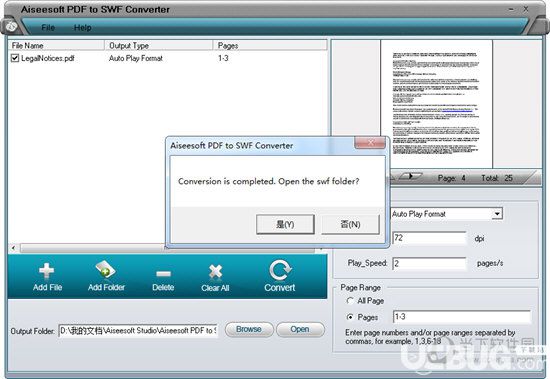Click the File Name column header
The width and height of the screenshot is (550, 379).
(57, 45)
